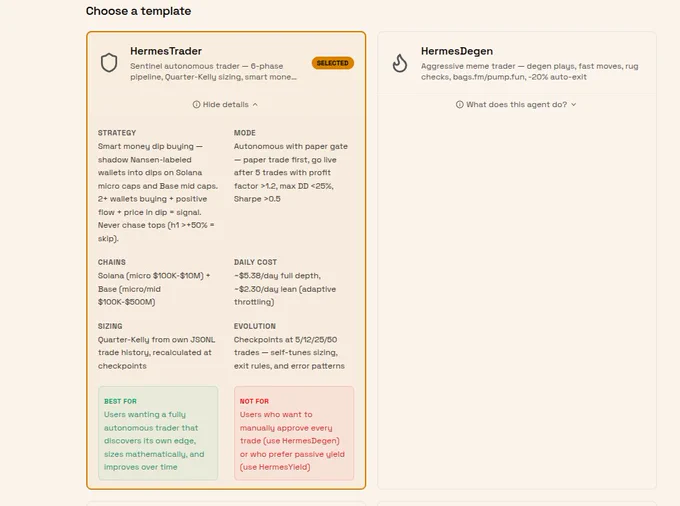Click the 'Sentinel autonomous trader' description text

(213, 72)
